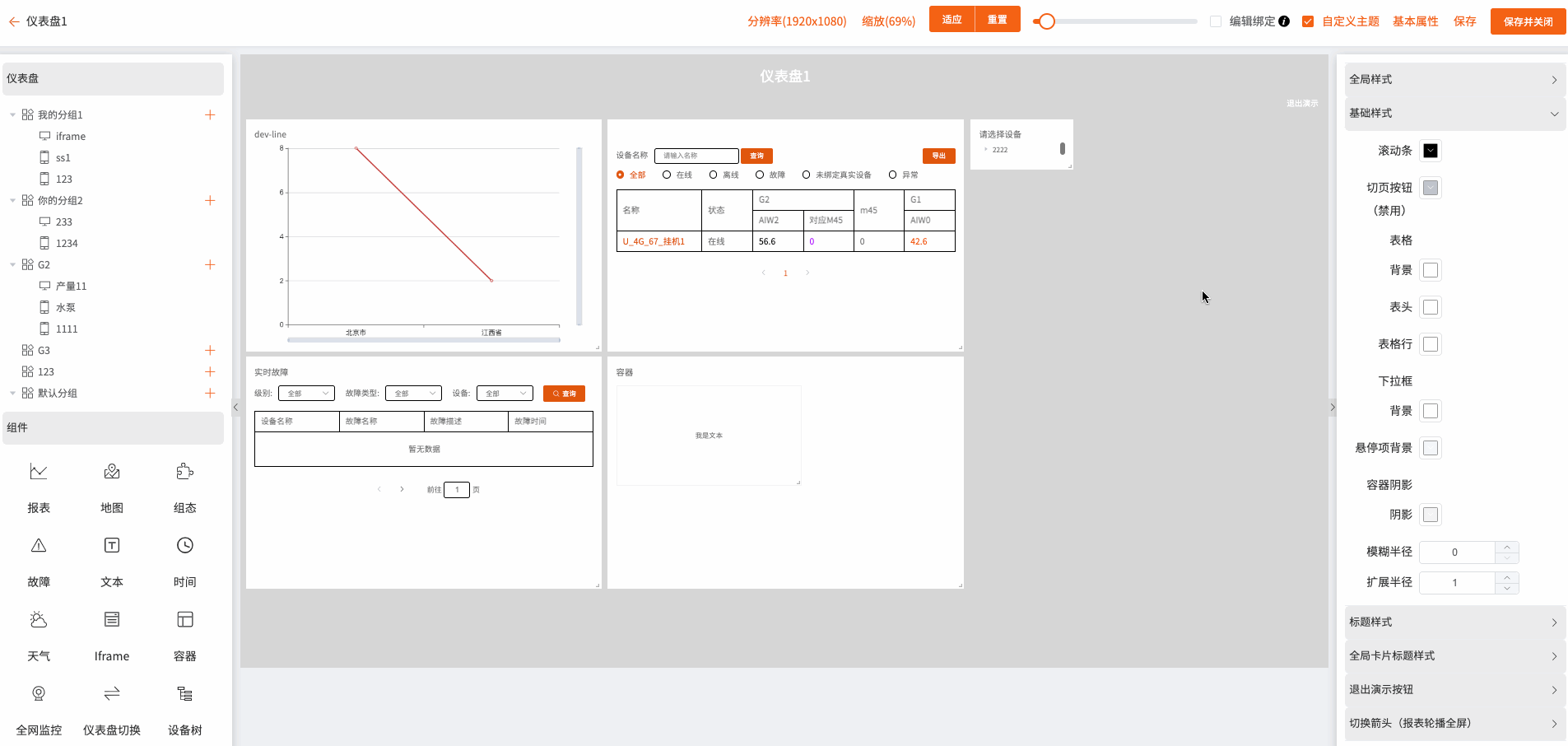Screen dimensions: 1568x746
Task: Click the 保存并关闭 button
Action: tap(1528, 21)
